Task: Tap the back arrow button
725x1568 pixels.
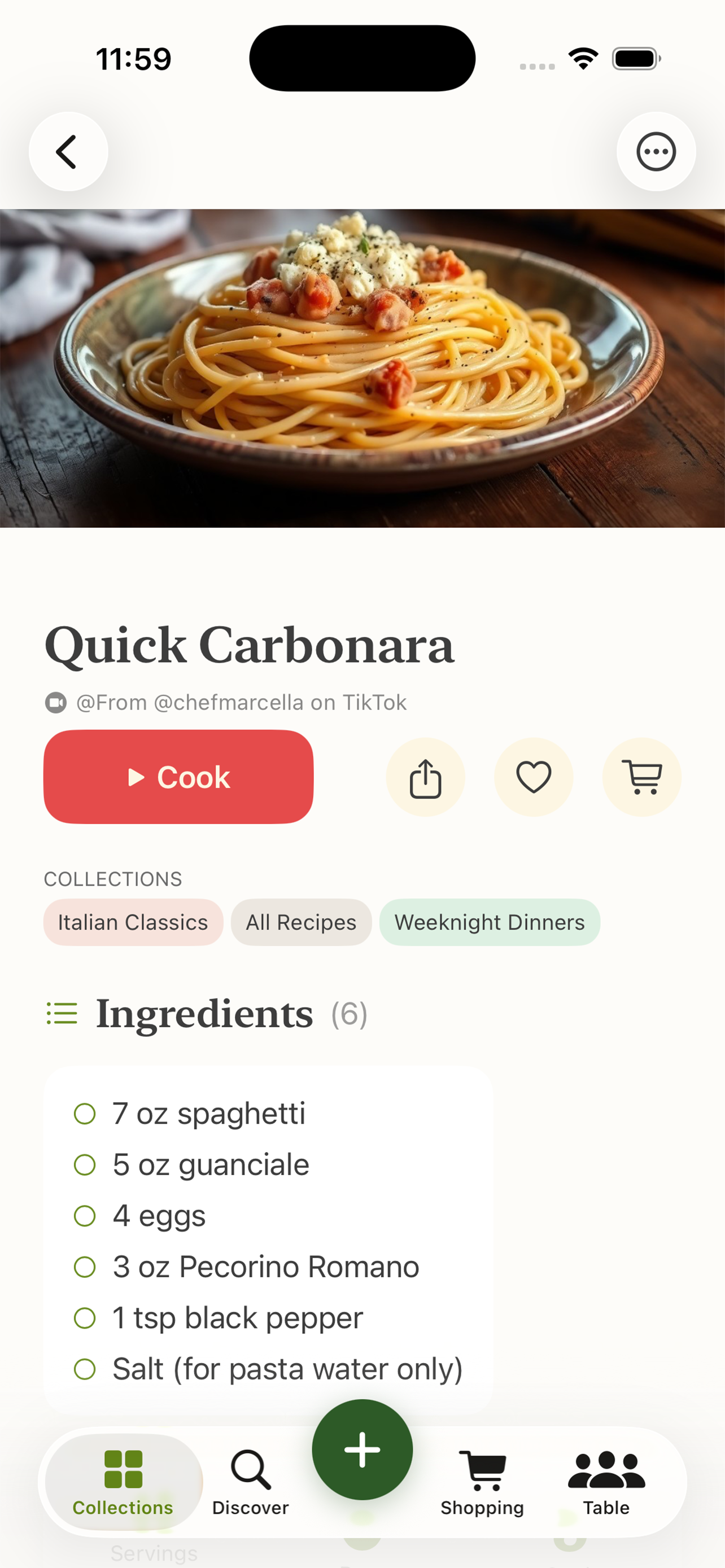Action: (68, 152)
